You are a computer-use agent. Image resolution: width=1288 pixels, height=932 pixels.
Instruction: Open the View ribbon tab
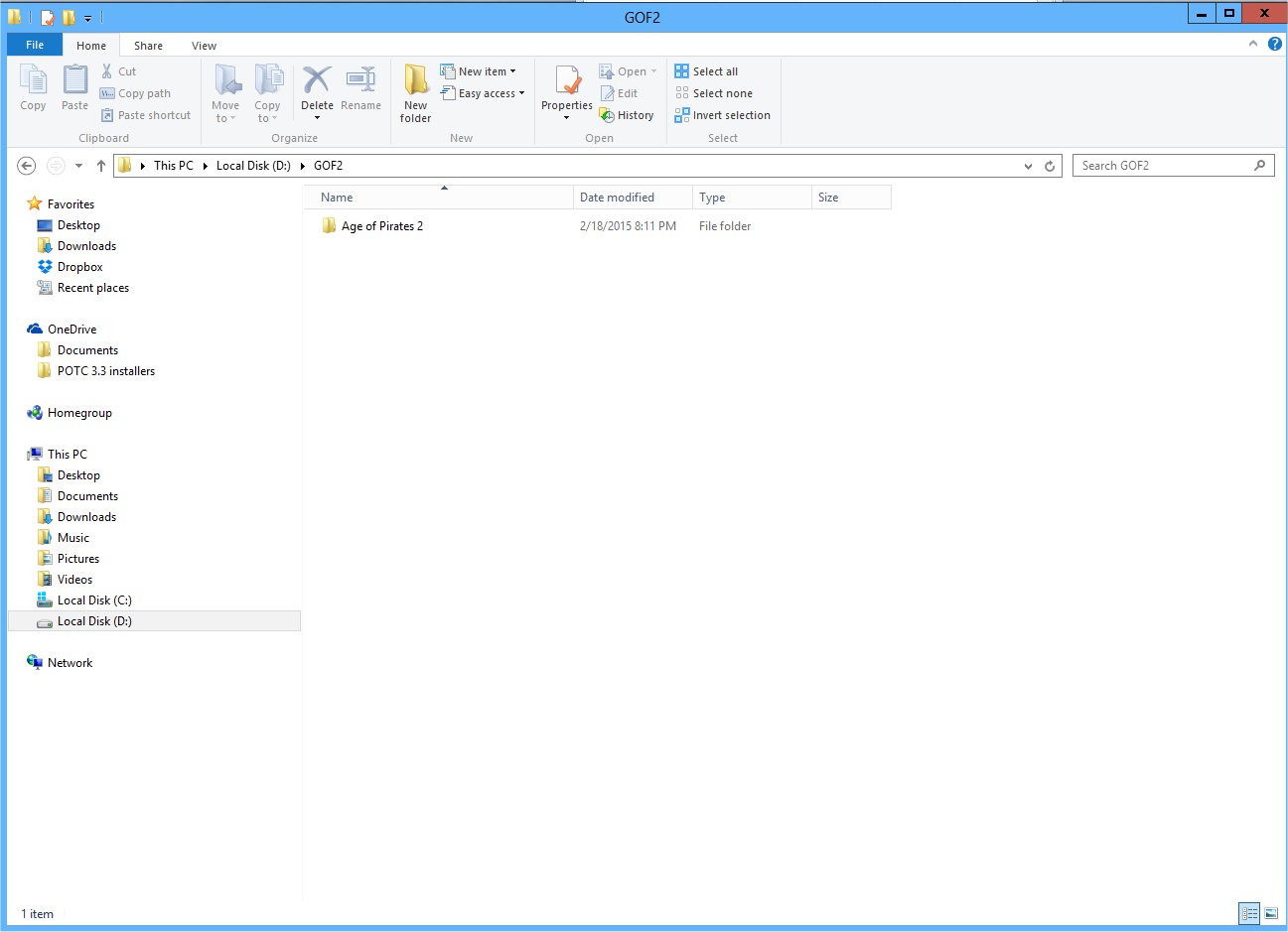tap(204, 46)
